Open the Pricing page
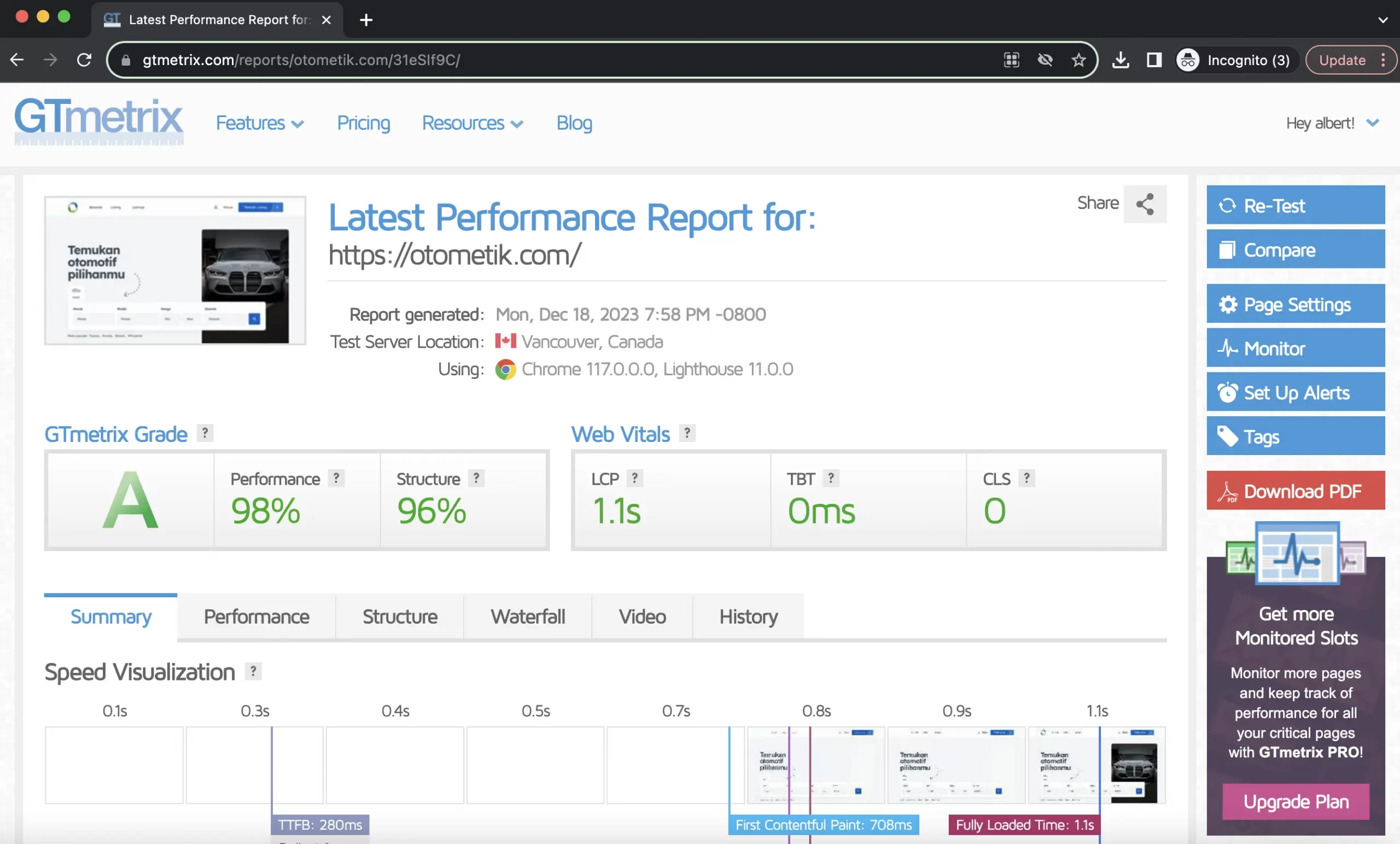 364,123
